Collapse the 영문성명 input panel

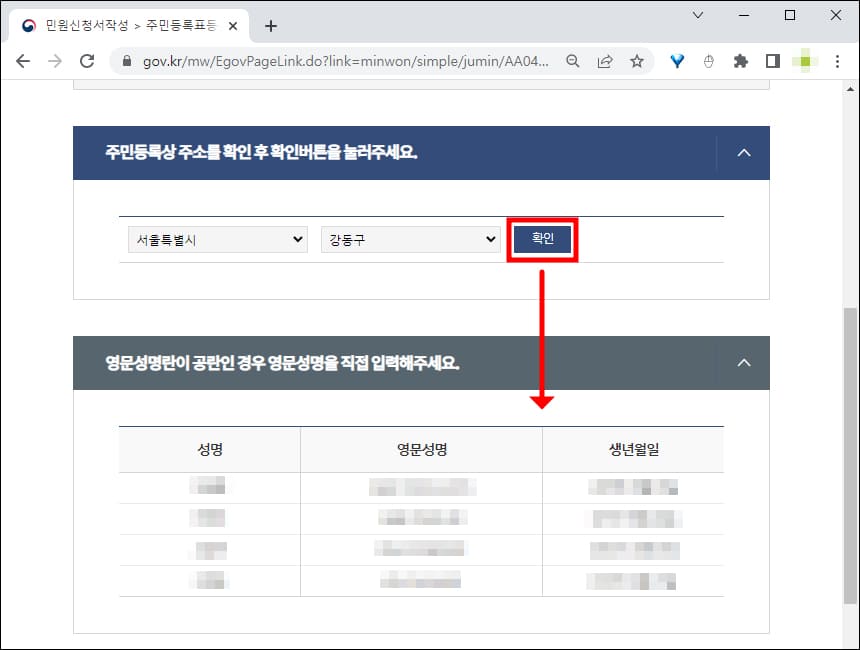743,362
